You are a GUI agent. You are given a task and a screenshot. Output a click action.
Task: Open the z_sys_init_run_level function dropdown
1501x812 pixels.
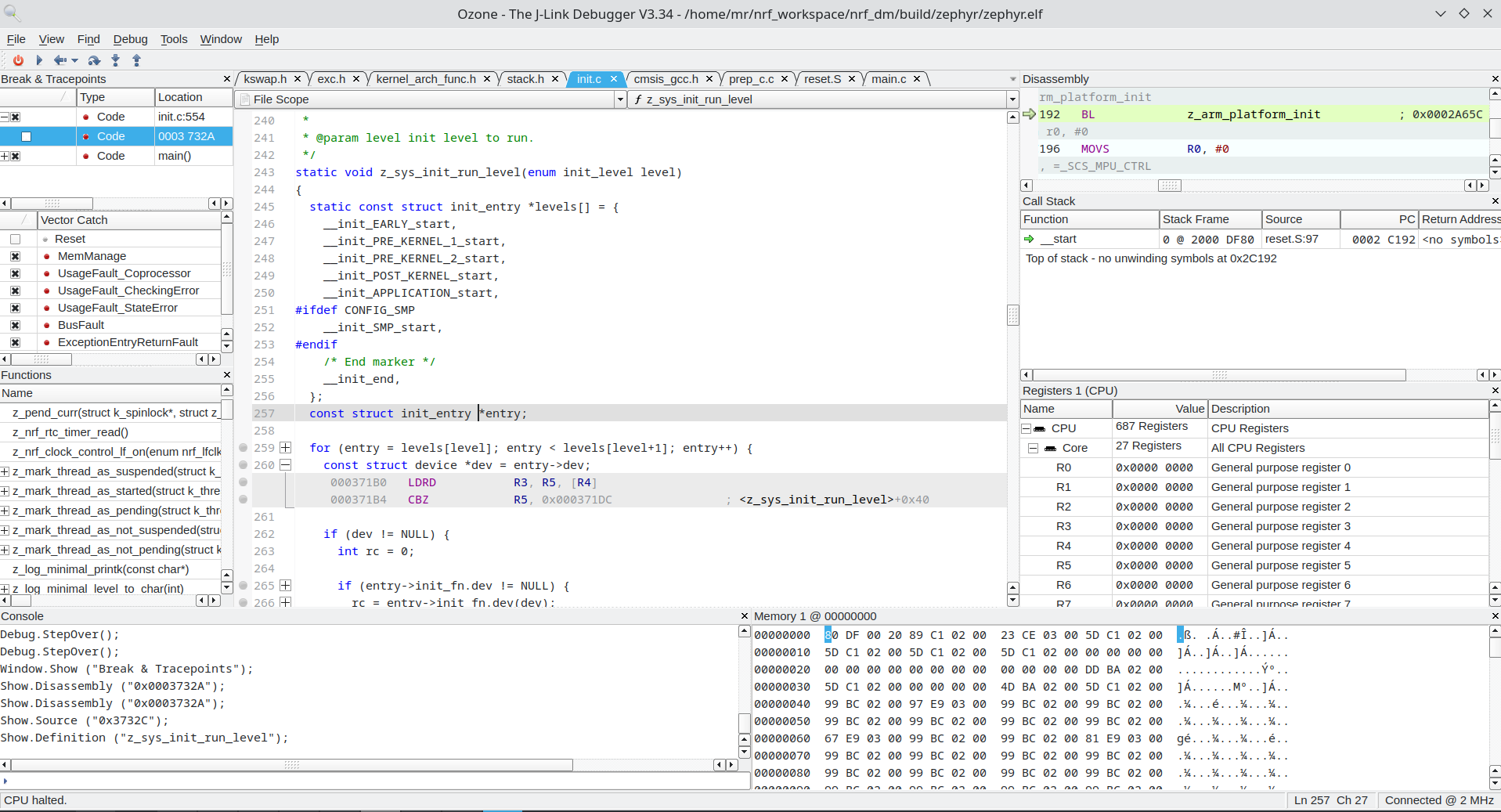click(1012, 99)
